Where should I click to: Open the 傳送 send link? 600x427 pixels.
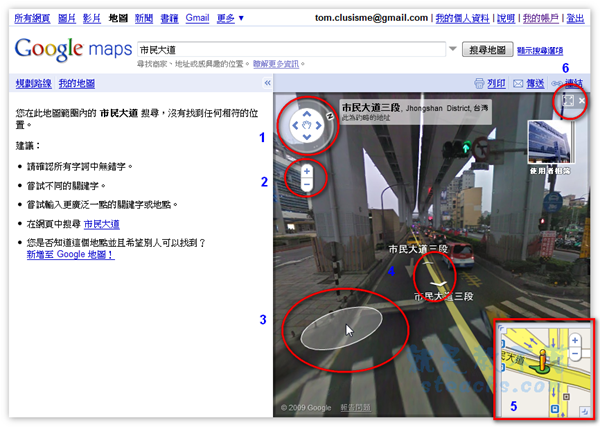coord(535,83)
